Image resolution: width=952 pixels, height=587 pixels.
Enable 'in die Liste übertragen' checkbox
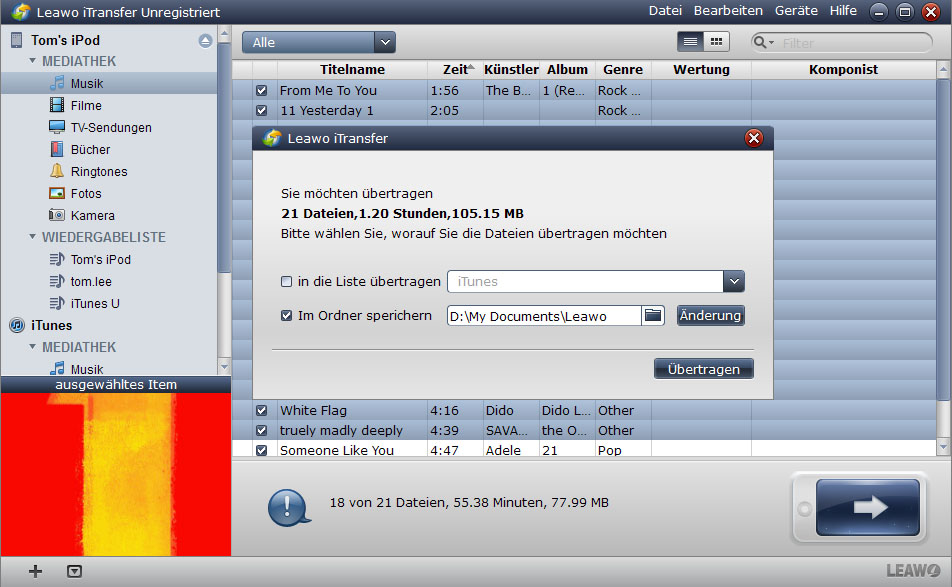coord(287,282)
